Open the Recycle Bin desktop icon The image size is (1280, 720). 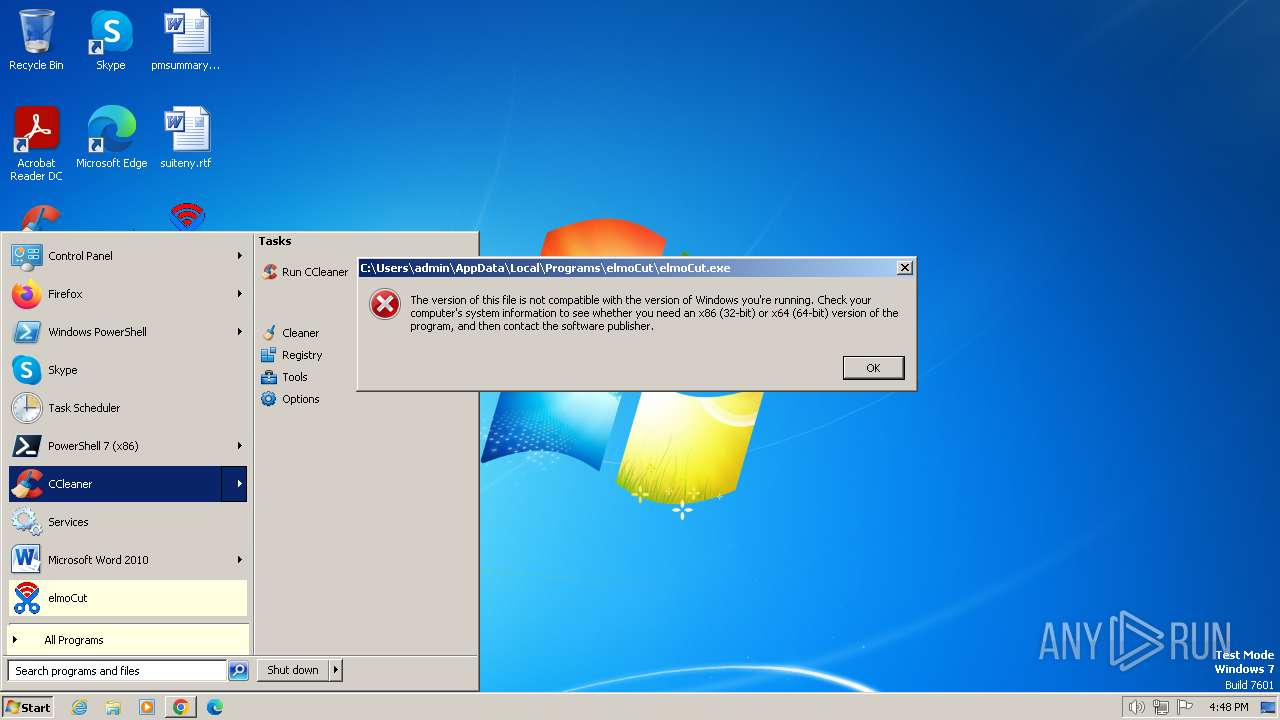pyautogui.click(x=36, y=40)
